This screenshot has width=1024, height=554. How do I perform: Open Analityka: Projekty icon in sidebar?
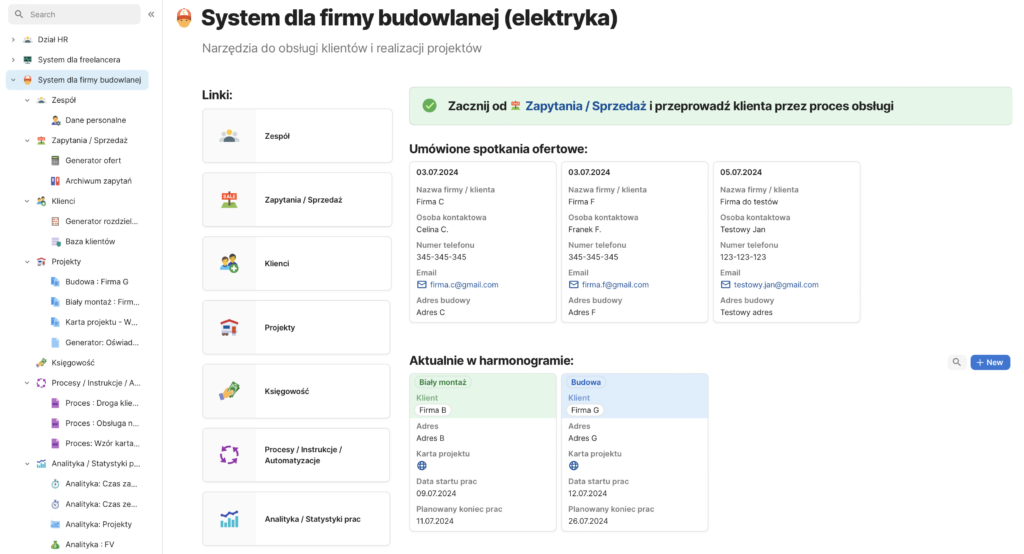pyautogui.click(x=56, y=524)
